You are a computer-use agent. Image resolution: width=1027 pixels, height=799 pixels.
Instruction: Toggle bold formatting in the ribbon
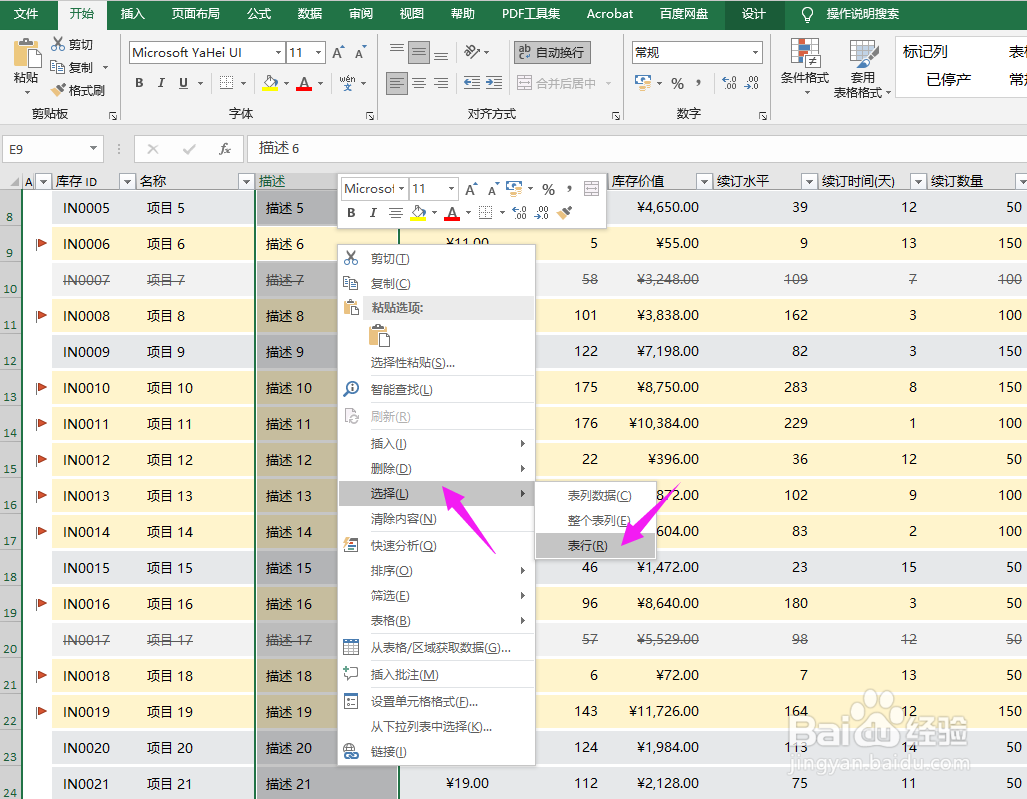coord(139,83)
